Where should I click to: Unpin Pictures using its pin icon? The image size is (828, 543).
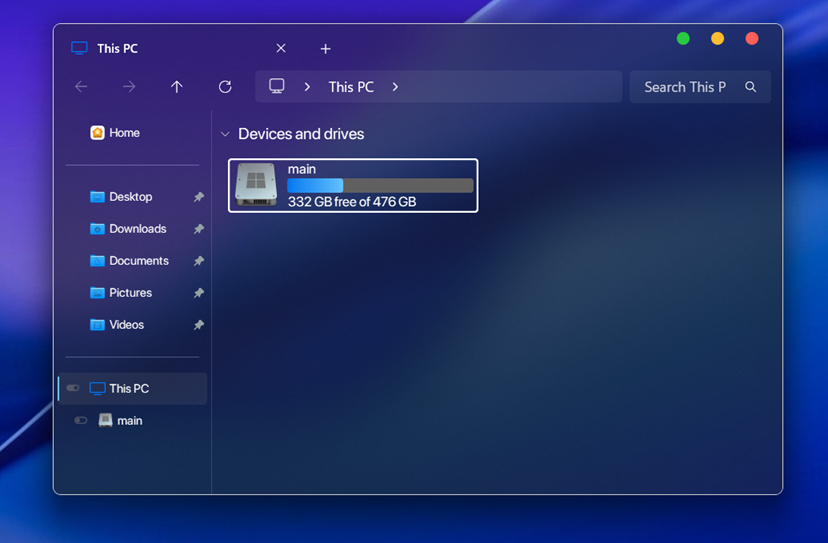coord(199,293)
